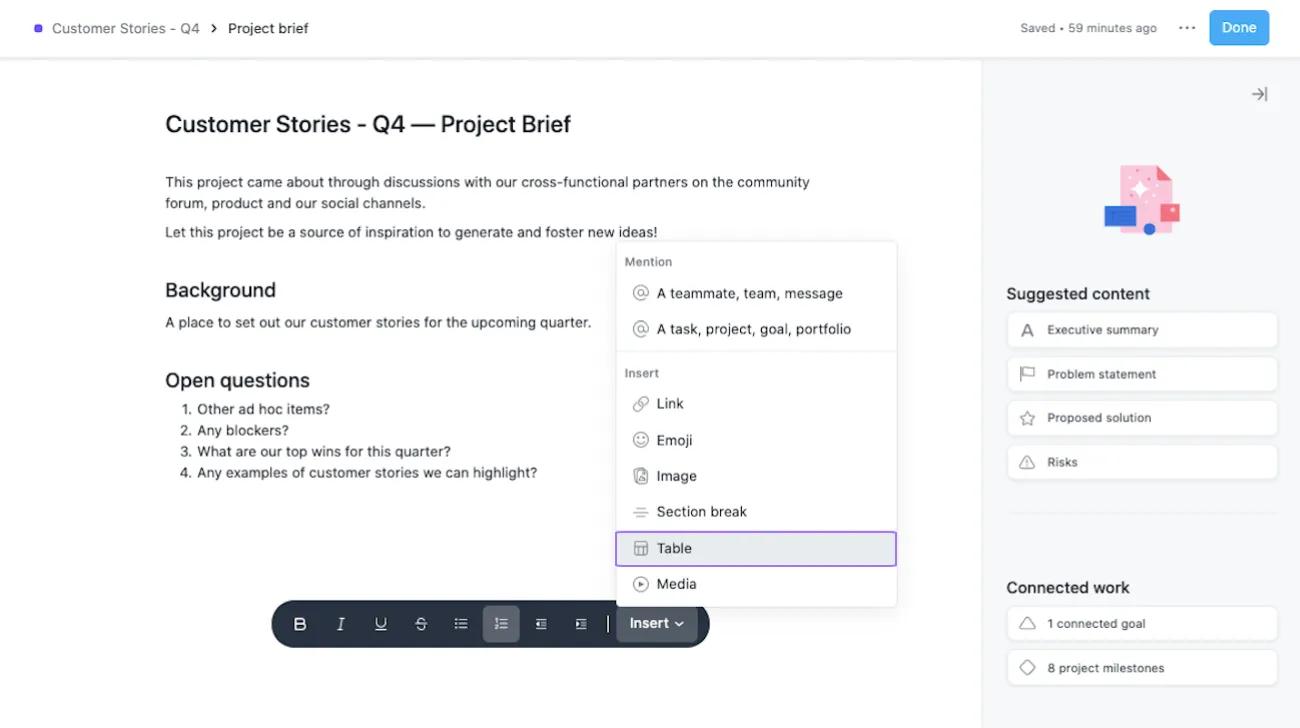Toggle italic formatting
This screenshot has height=728, width=1300.
(340, 623)
